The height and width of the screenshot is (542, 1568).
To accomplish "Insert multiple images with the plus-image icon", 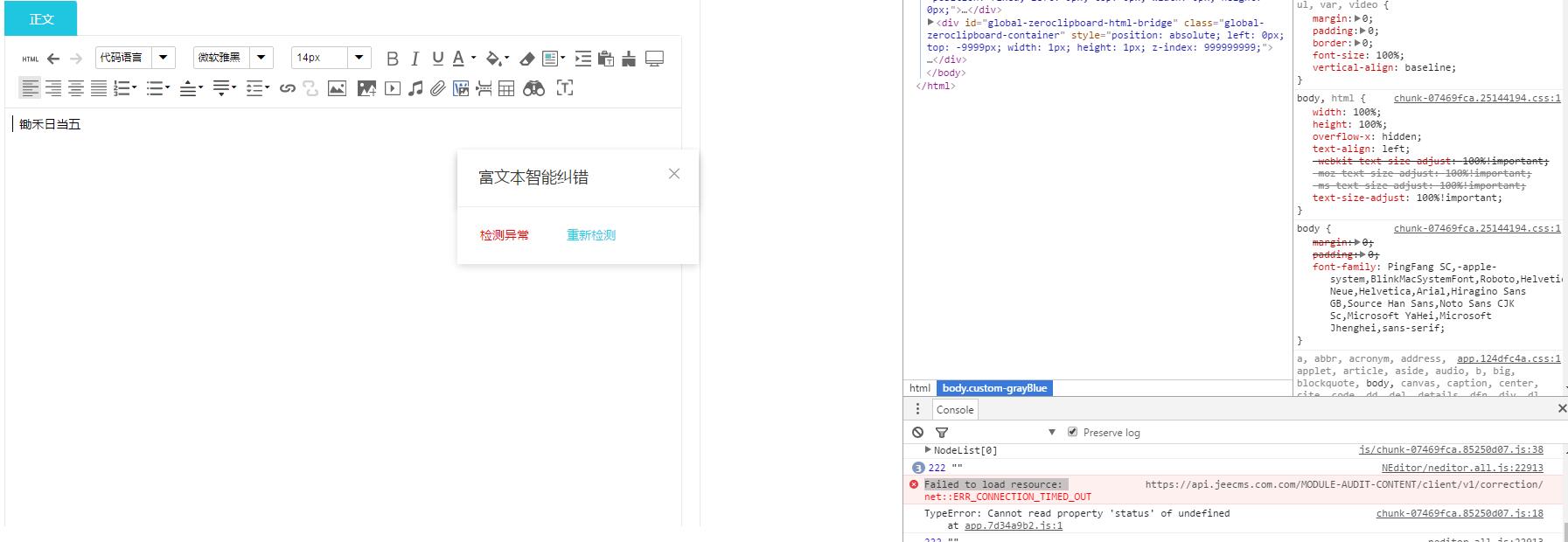I will (x=366, y=88).
